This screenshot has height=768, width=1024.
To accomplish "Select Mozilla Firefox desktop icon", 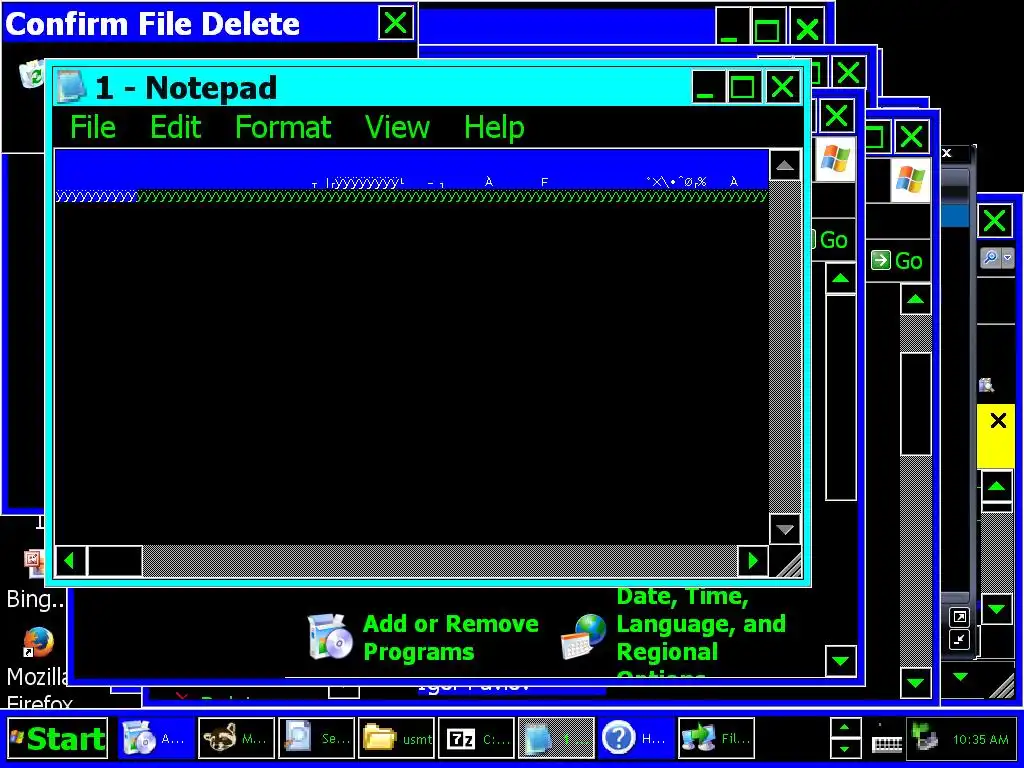I will [37, 643].
